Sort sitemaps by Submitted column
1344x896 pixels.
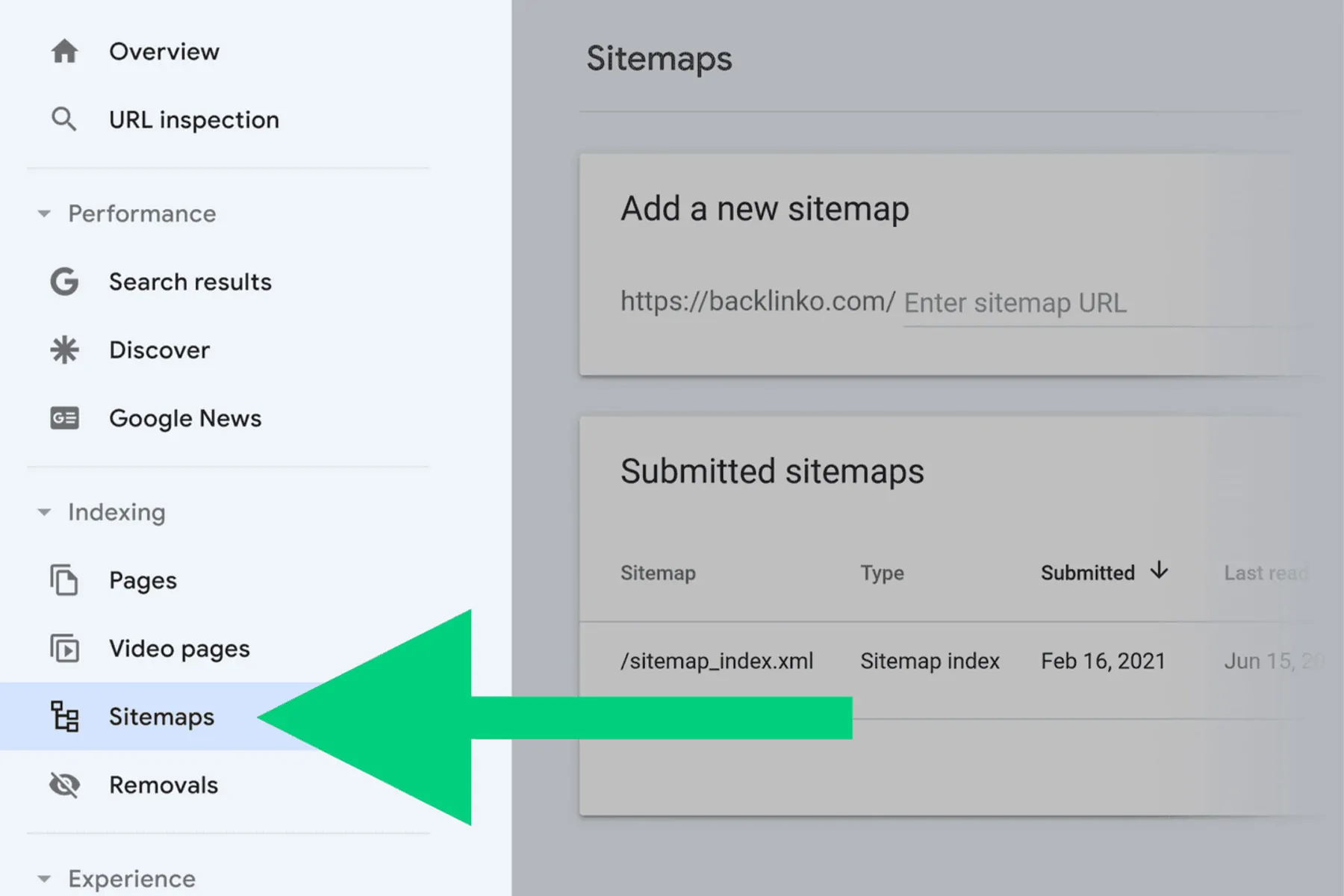pos(1088,573)
